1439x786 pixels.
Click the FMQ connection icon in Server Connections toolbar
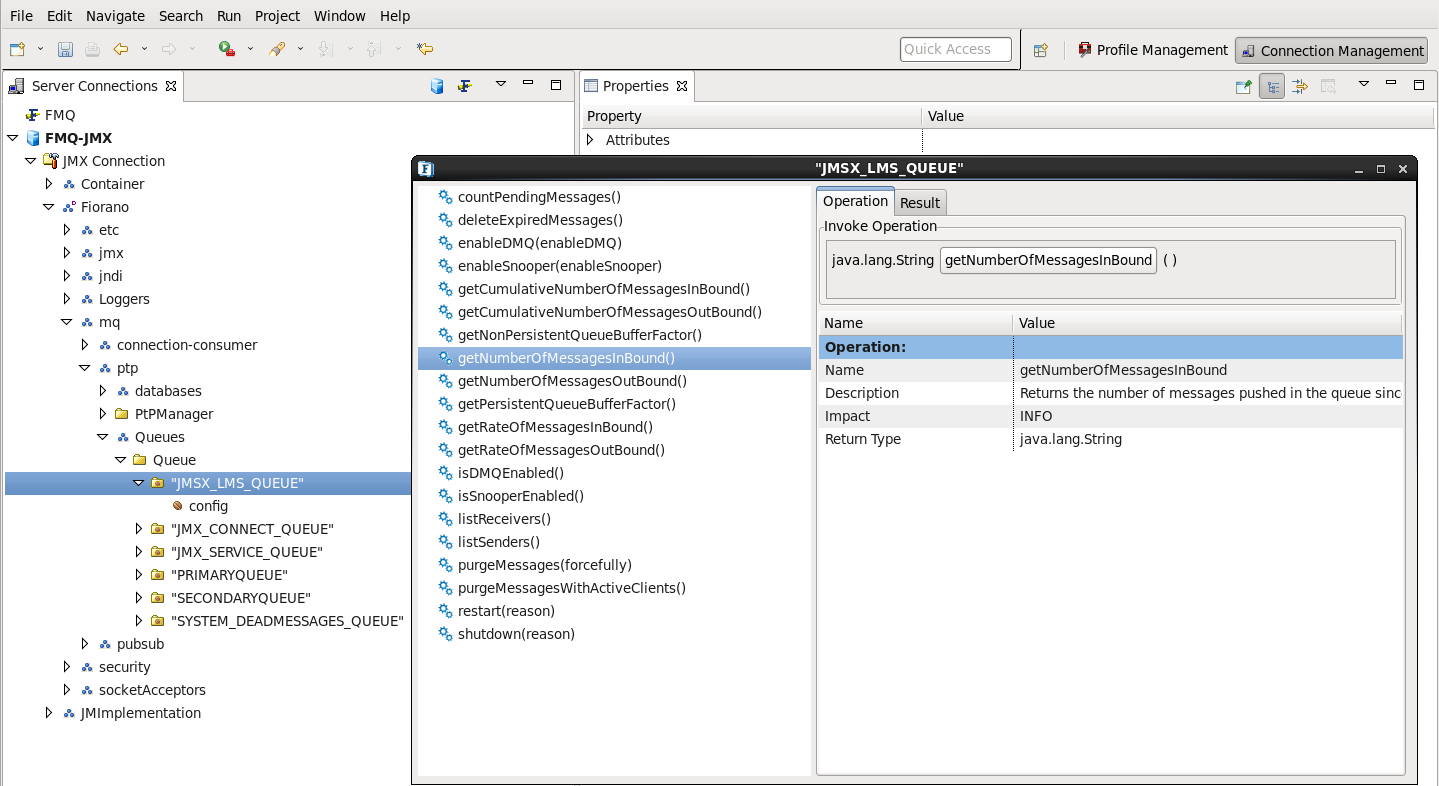[465, 86]
